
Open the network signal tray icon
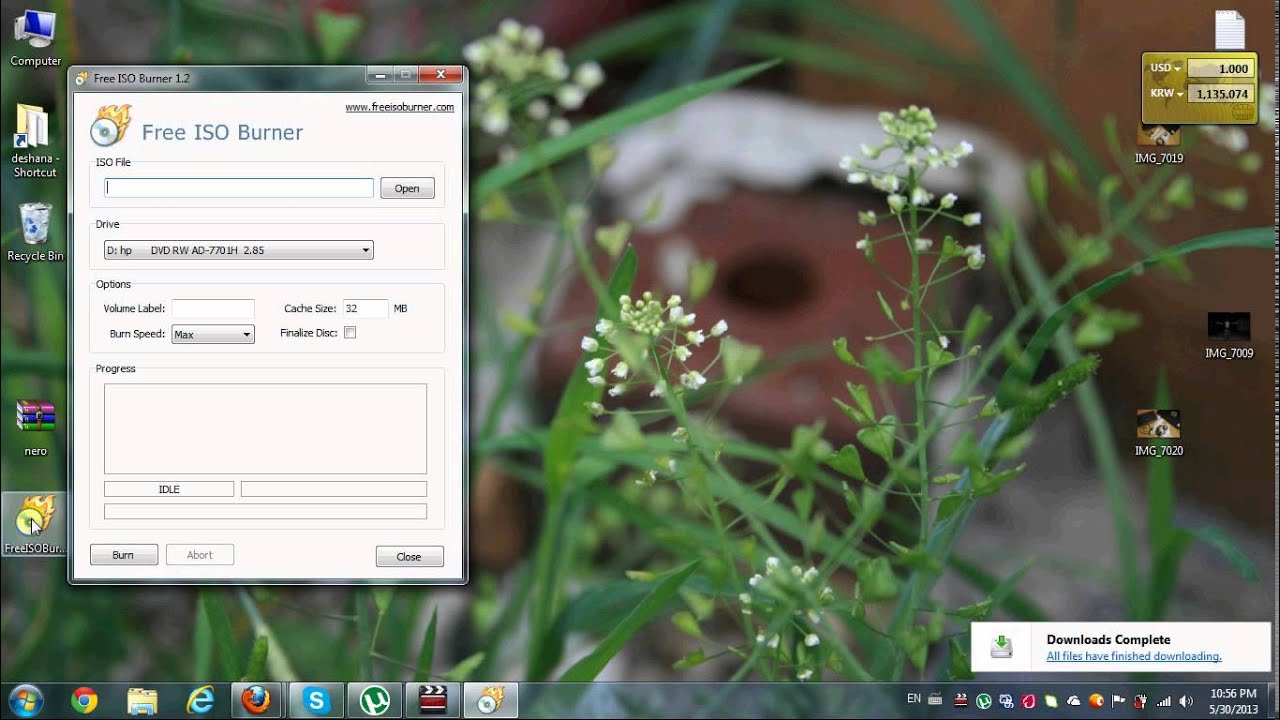tap(1163, 701)
